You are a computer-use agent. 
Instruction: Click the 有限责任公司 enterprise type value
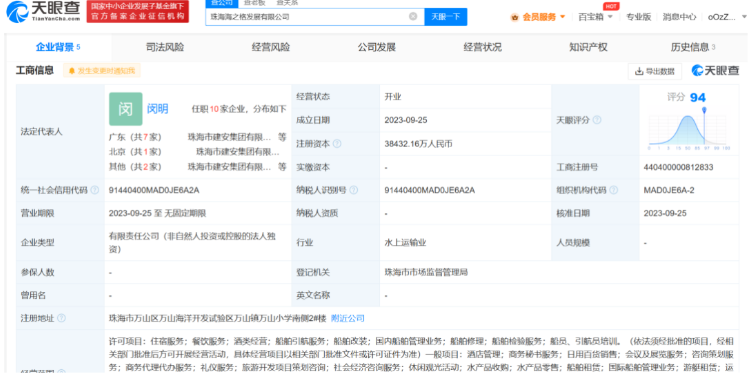click(192, 243)
